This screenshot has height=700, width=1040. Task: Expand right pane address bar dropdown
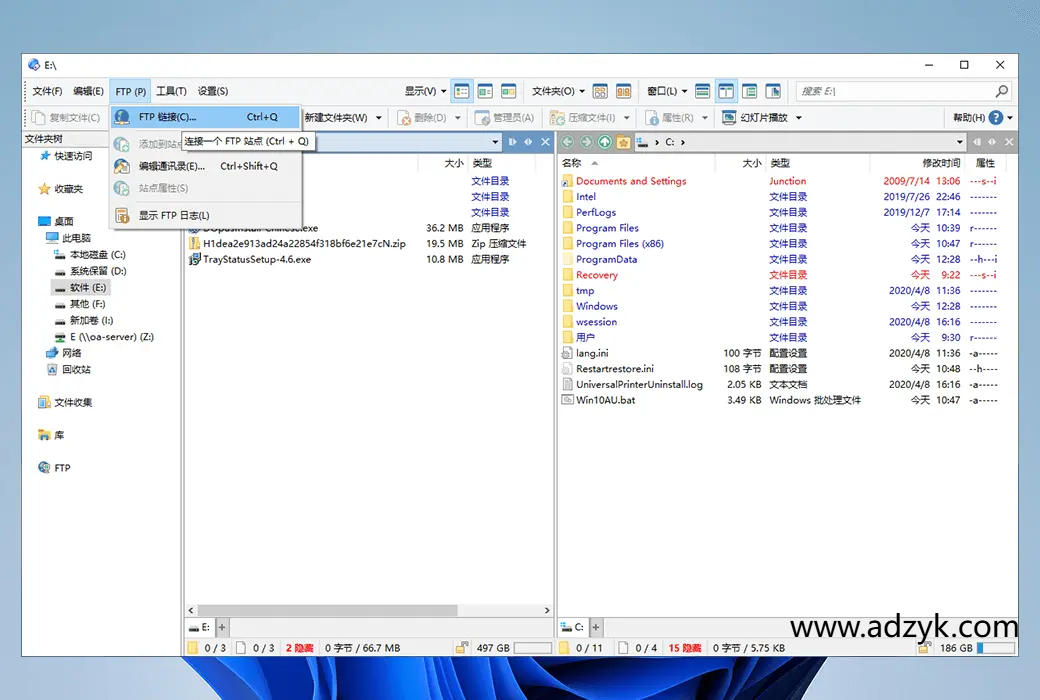tap(960, 142)
